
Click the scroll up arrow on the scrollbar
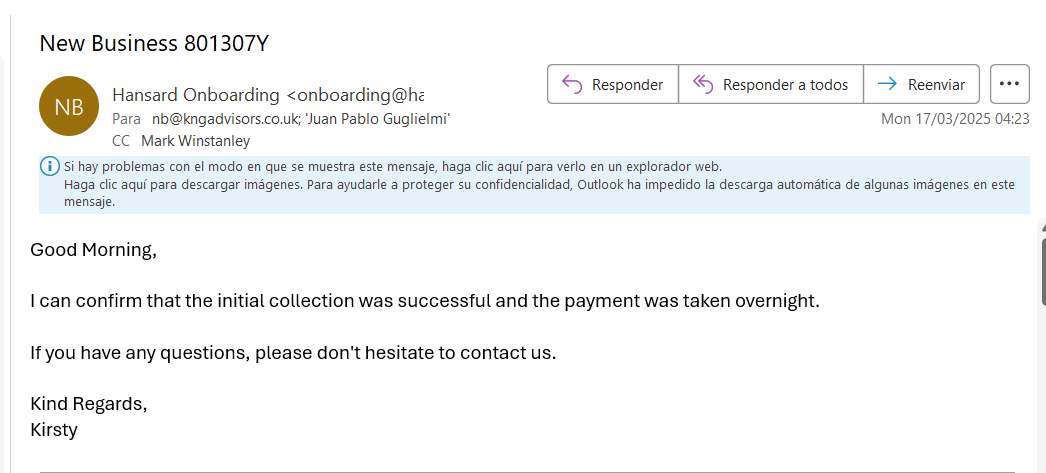click(1041, 227)
